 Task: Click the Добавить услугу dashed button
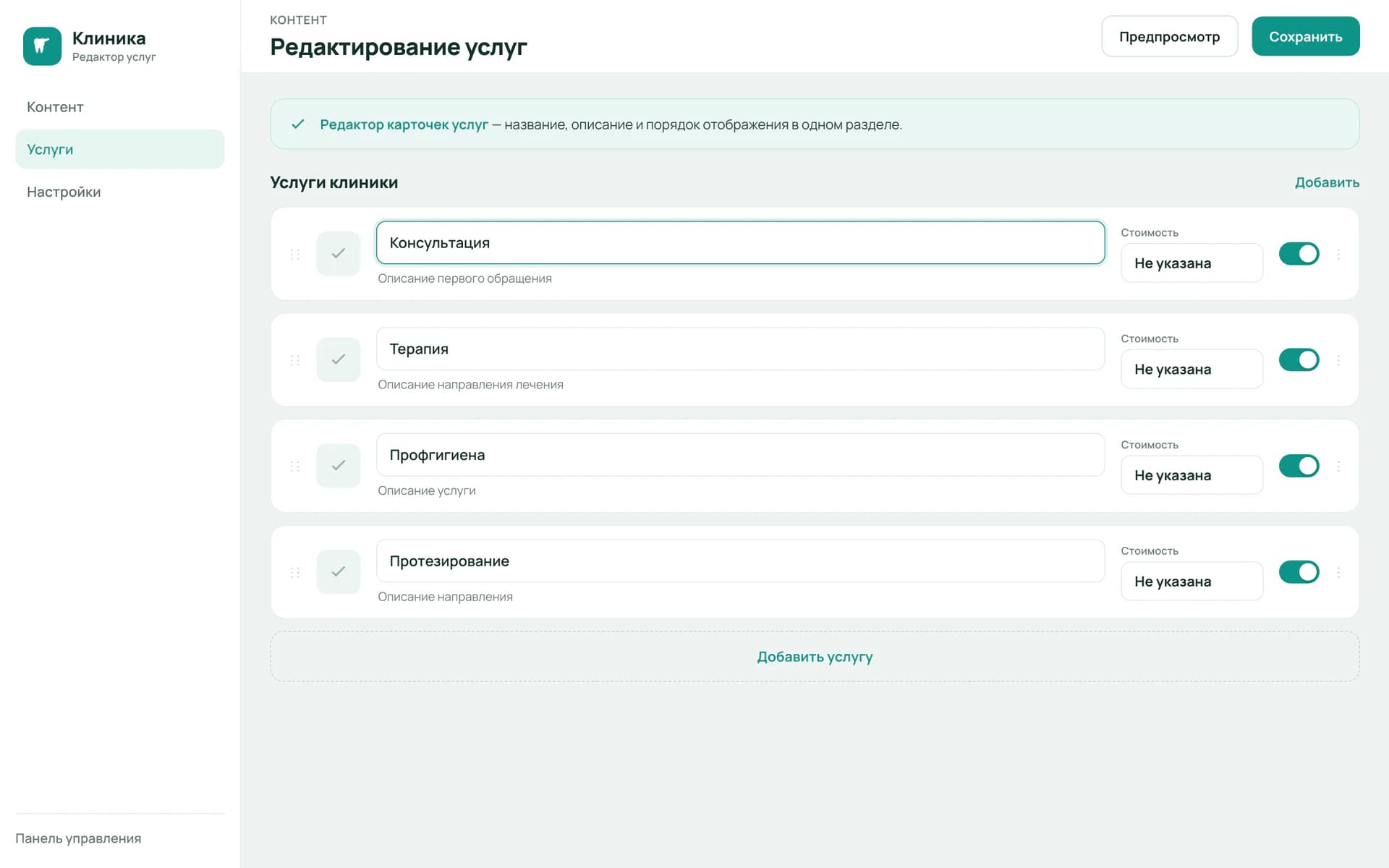815,657
